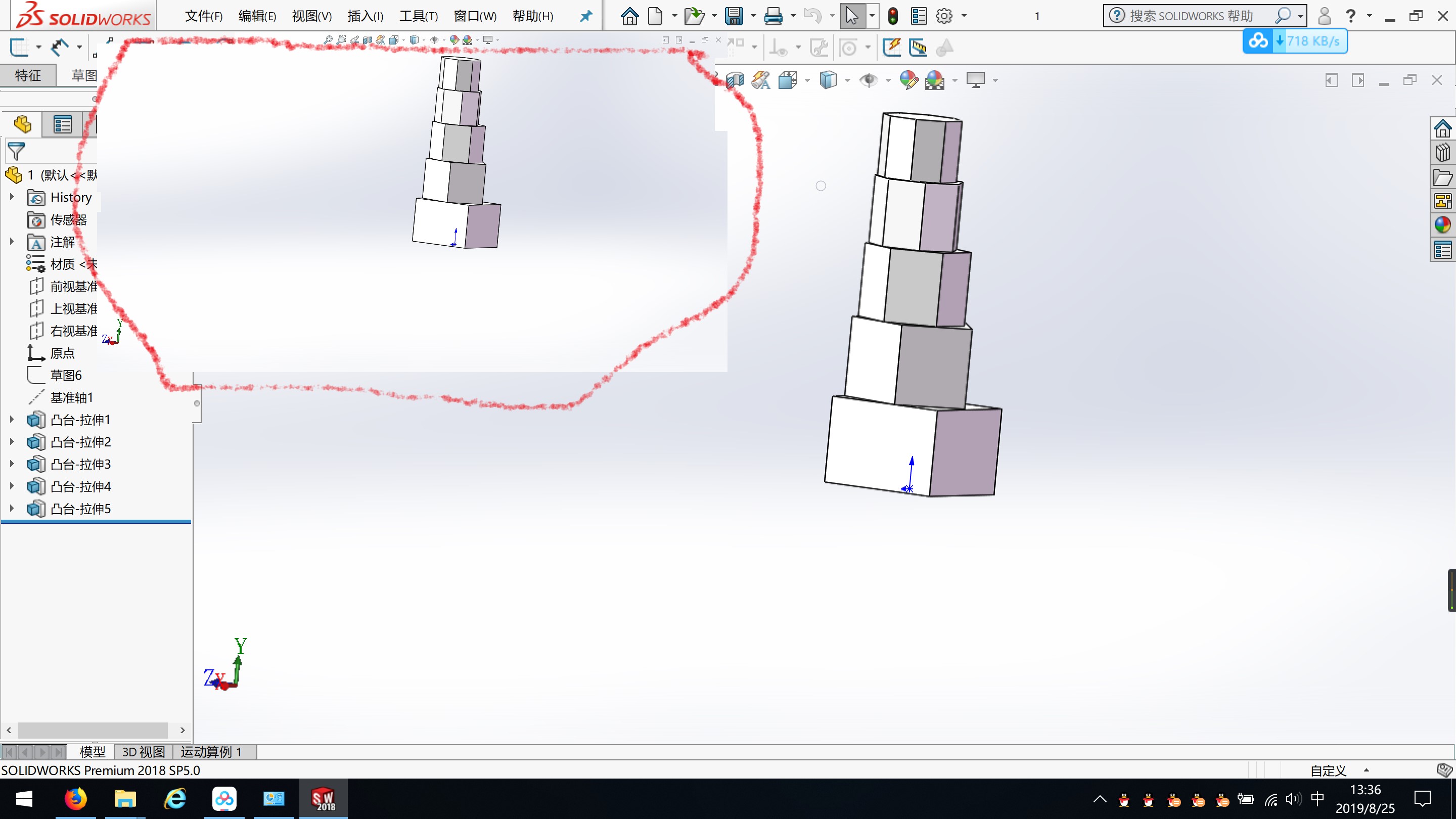Open the Edit Appearance color ball icon
Image resolution: width=1456 pixels, height=819 pixels.
(908, 80)
